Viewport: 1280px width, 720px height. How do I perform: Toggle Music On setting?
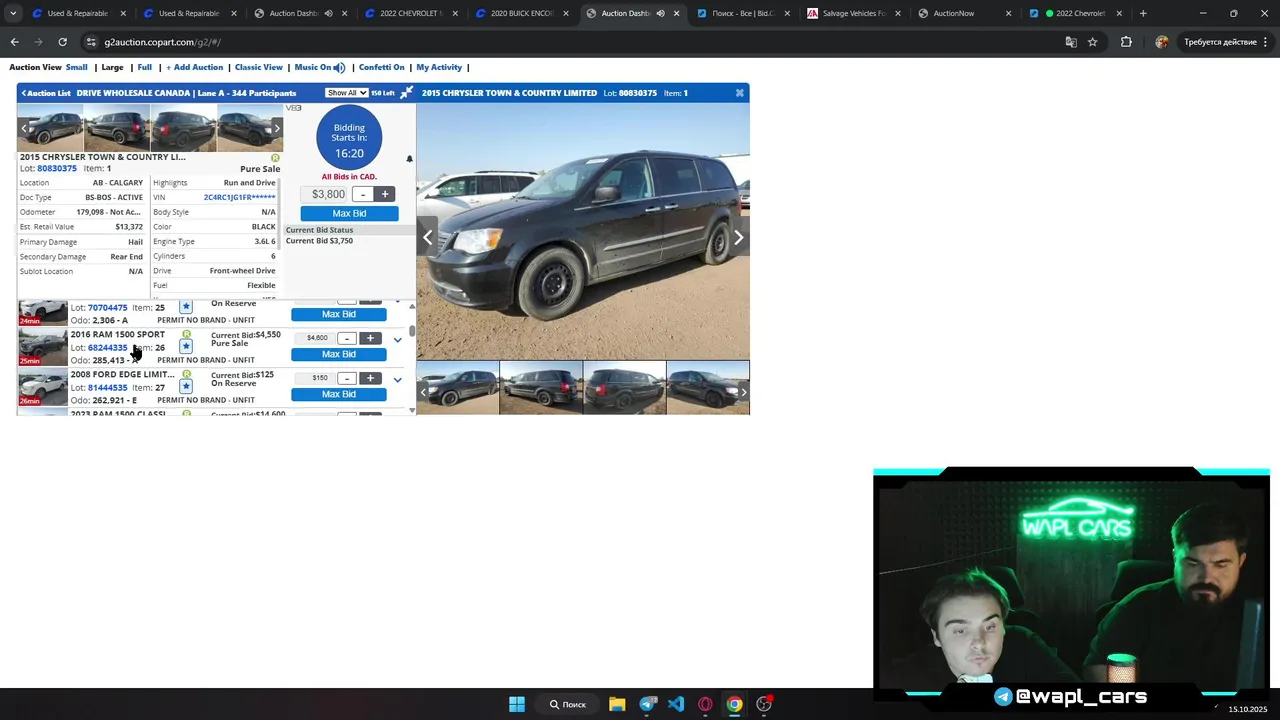click(x=312, y=67)
